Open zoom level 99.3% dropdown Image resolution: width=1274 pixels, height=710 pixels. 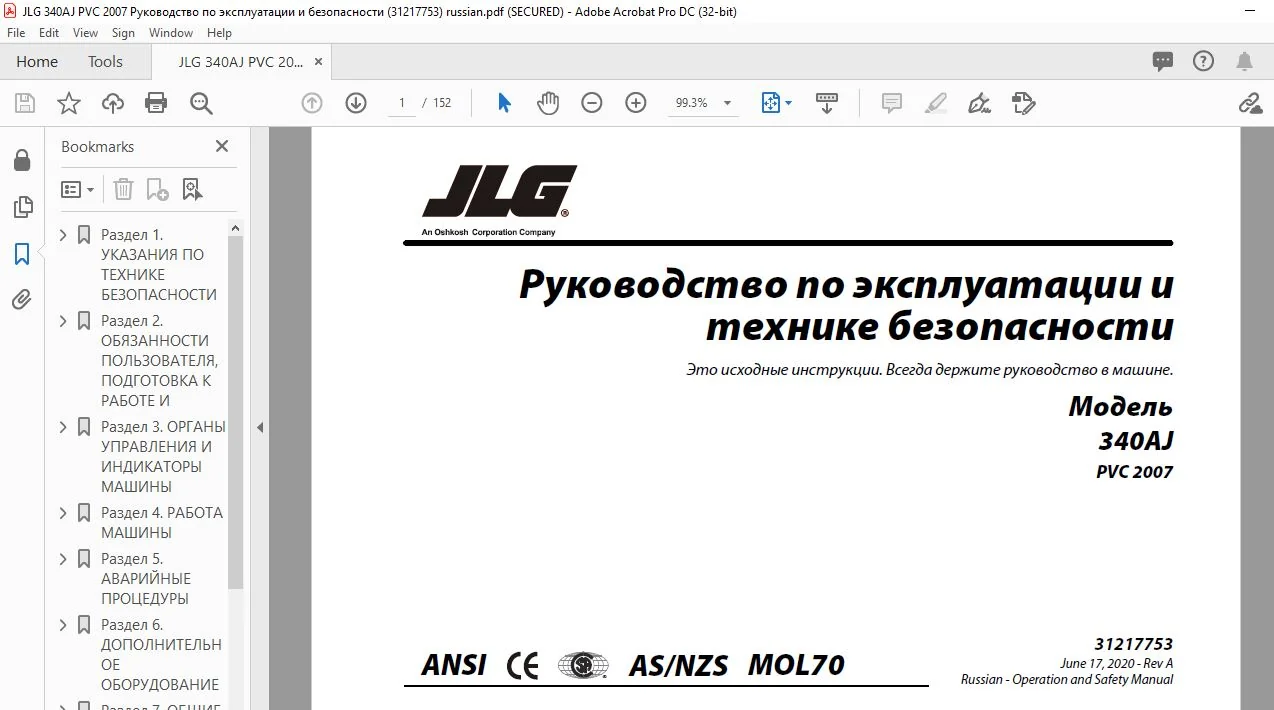click(x=727, y=103)
